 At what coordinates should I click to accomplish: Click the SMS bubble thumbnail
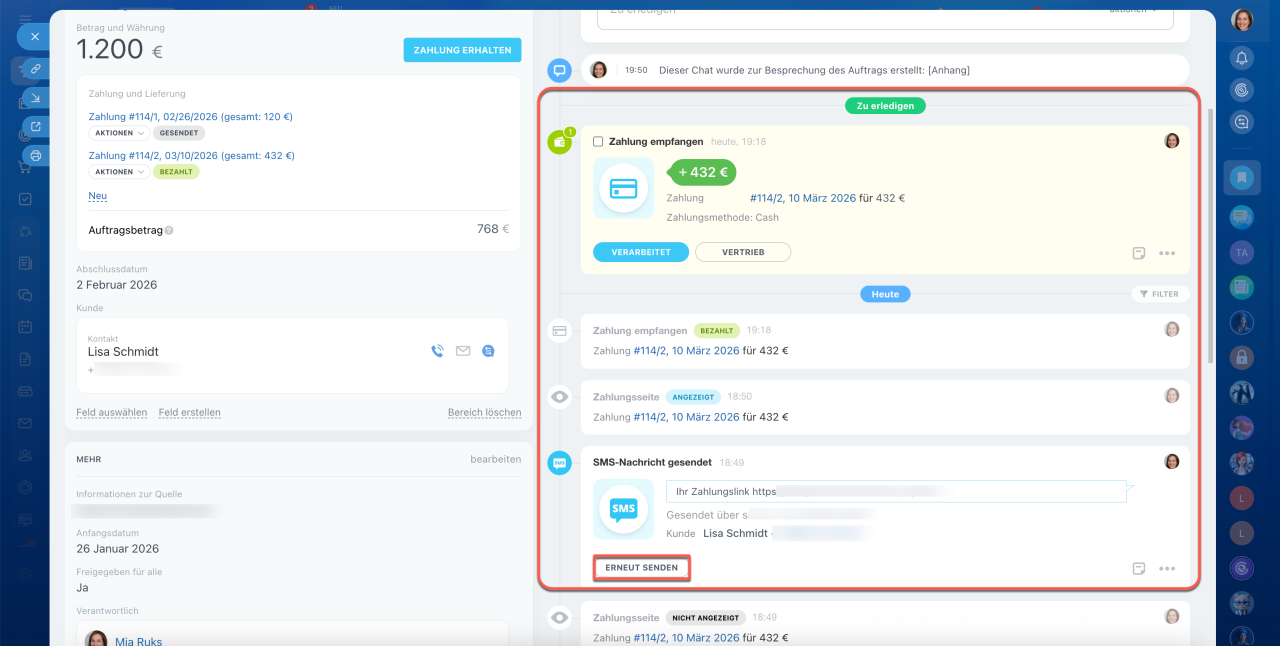[x=623, y=509]
